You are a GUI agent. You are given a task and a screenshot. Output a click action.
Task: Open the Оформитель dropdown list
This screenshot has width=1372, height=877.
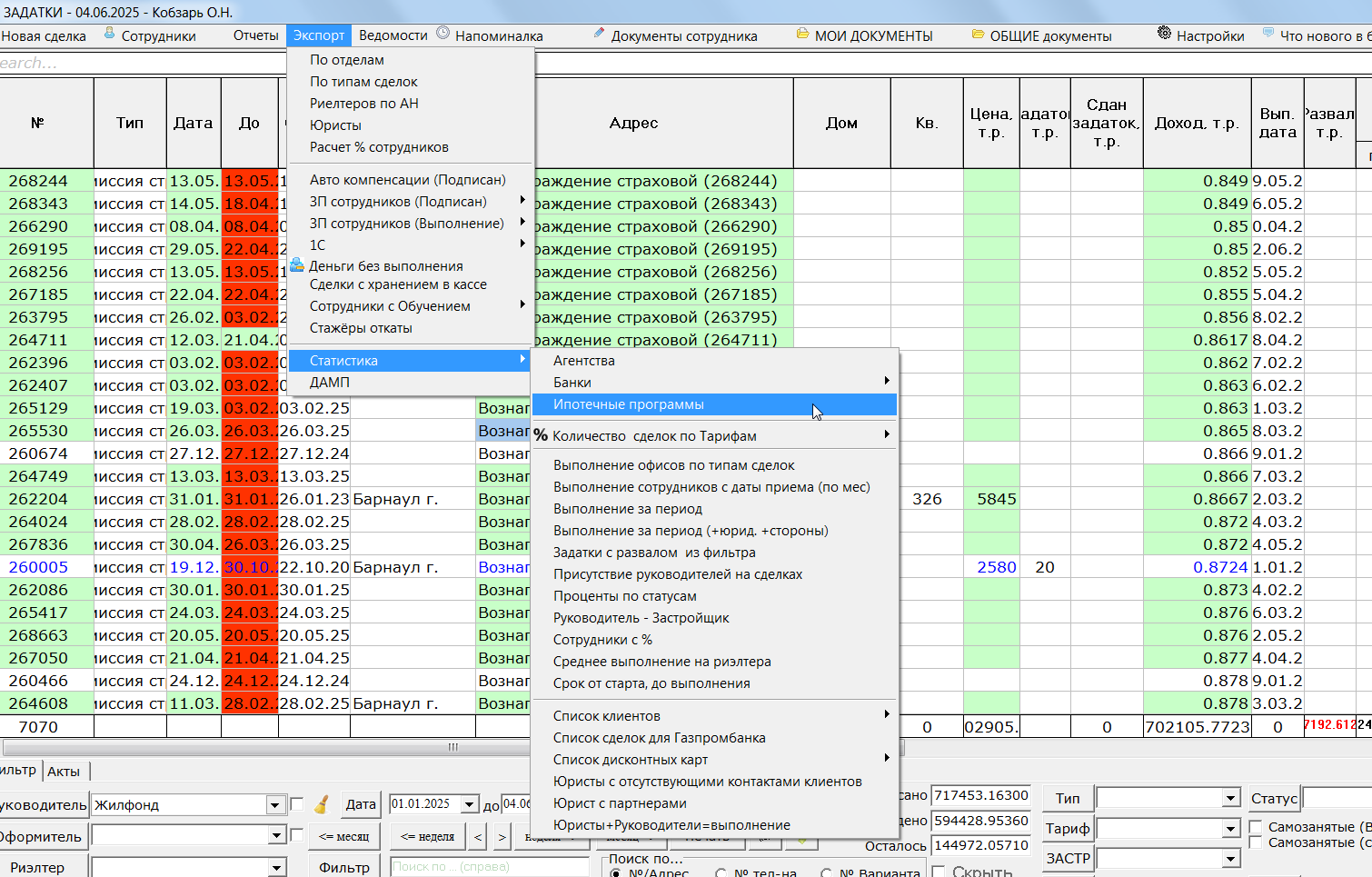click(x=277, y=835)
